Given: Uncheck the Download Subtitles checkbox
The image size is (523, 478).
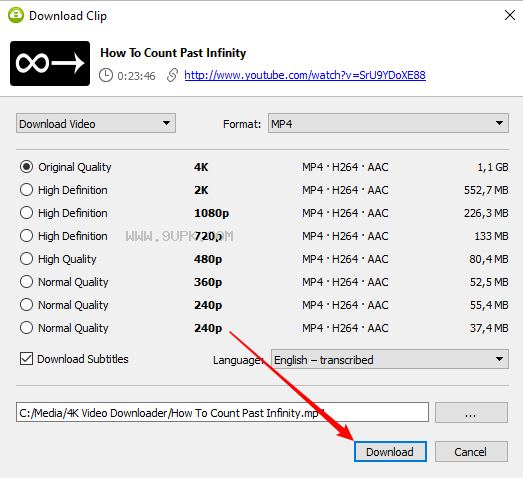Looking at the screenshot, I should (x=26, y=359).
